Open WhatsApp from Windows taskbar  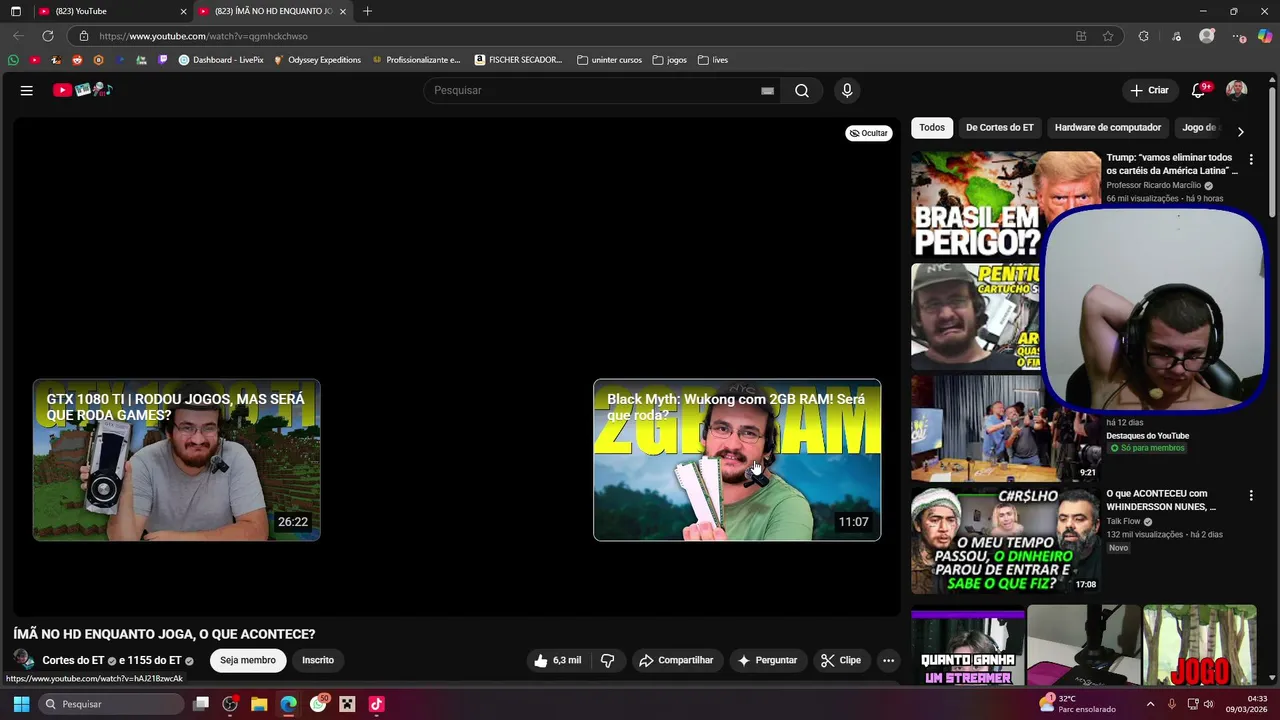pos(318,704)
